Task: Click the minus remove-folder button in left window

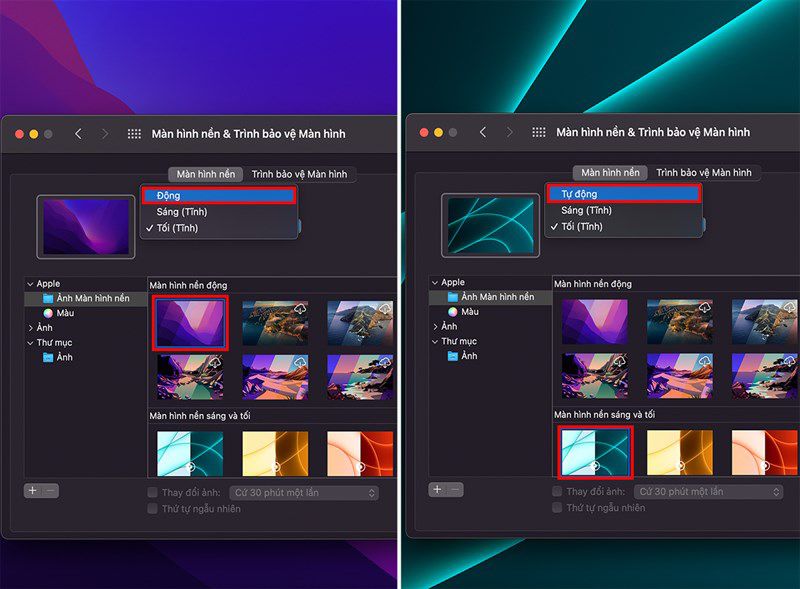Action: coord(50,490)
